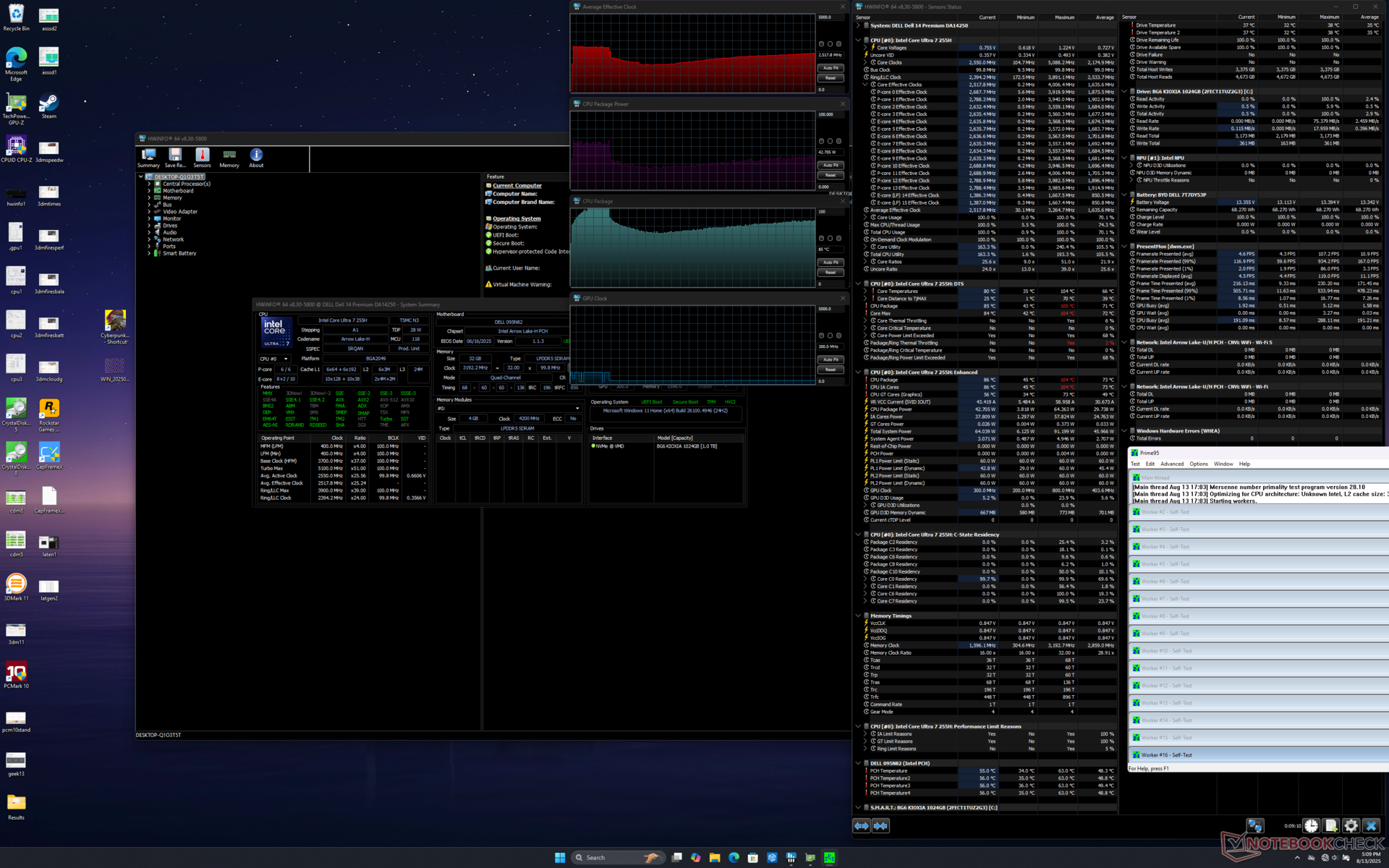Click the network remote monitor icon
Viewport: 1389px width, 868px height.
(1255, 825)
